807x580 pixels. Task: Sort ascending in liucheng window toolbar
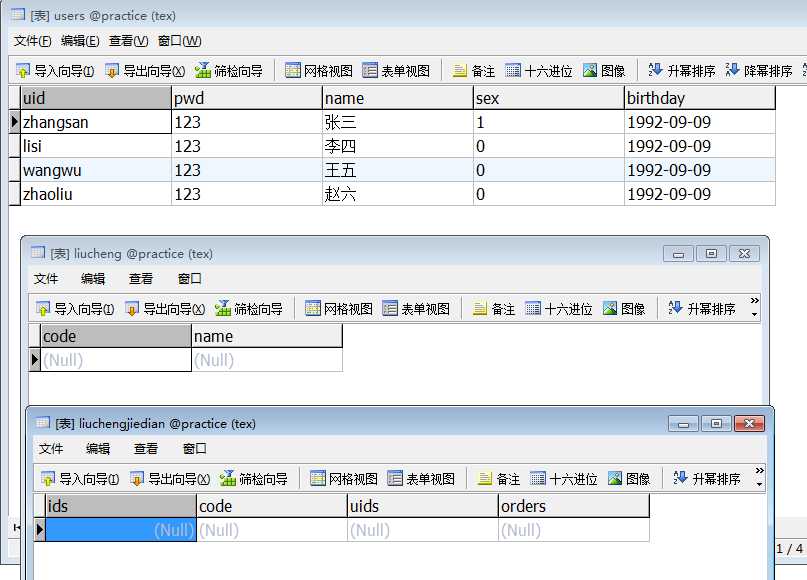click(x=702, y=309)
